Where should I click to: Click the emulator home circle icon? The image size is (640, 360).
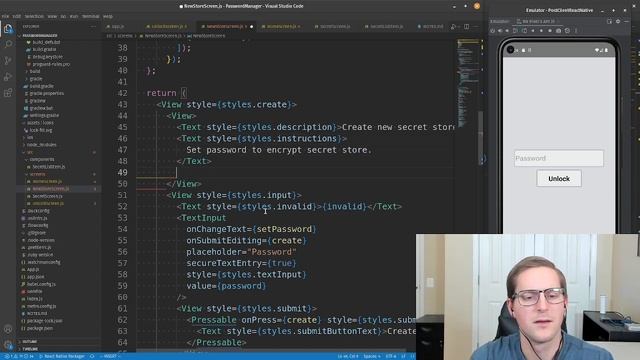pyautogui.click(x=541, y=31)
